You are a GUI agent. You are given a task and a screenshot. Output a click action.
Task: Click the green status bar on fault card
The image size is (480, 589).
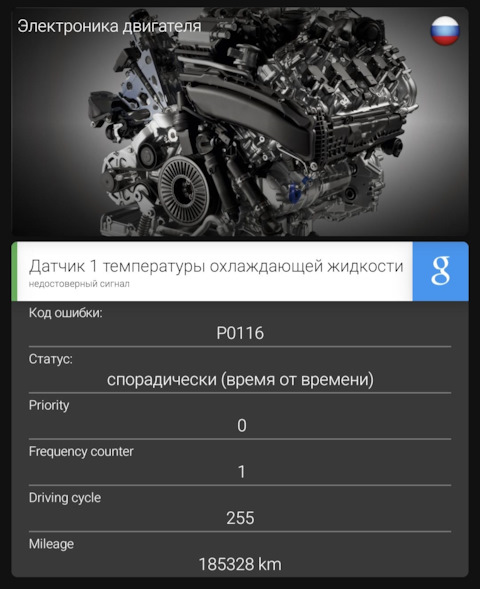(x=14, y=271)
